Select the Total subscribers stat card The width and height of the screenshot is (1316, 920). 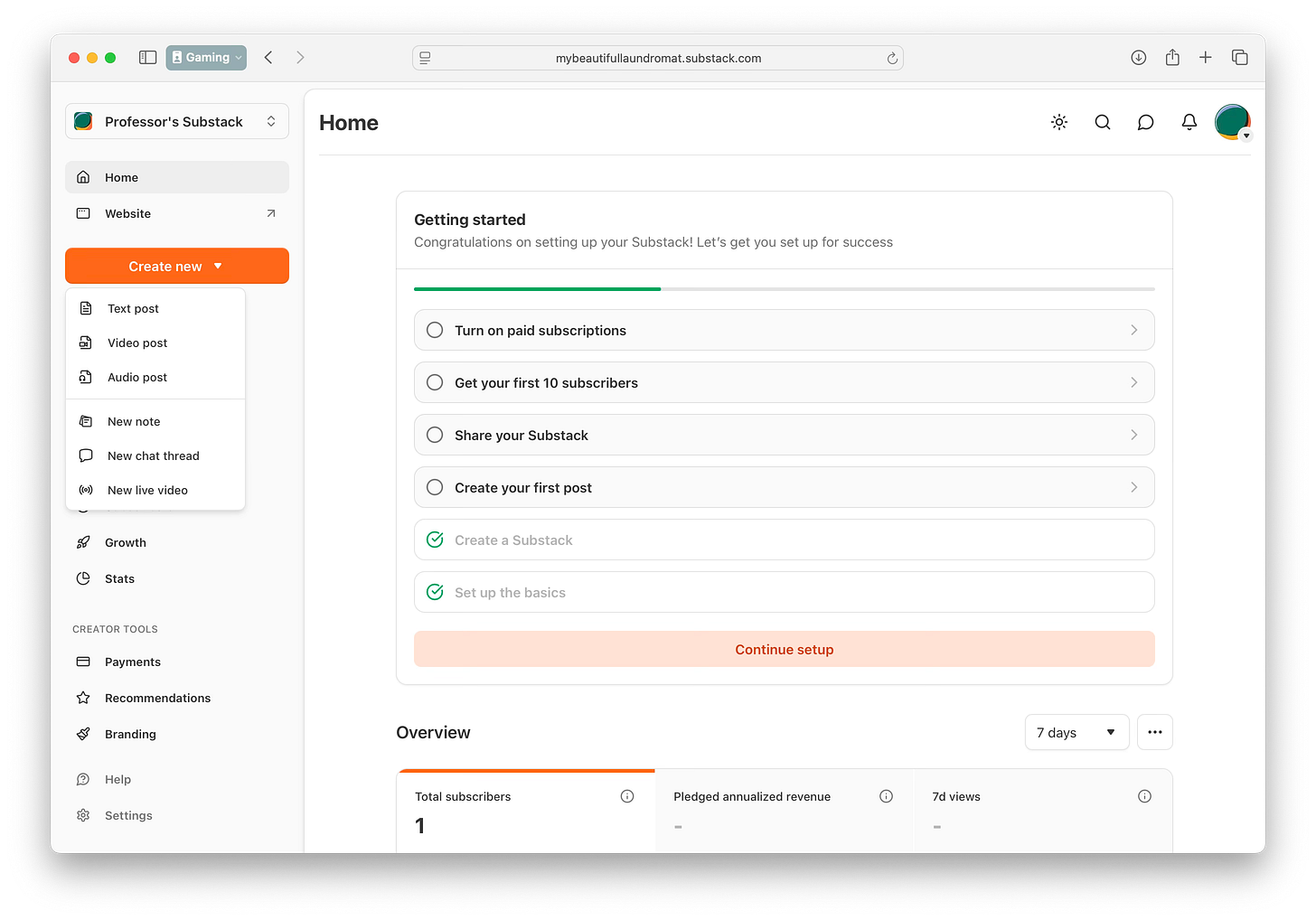pos(526,812)
